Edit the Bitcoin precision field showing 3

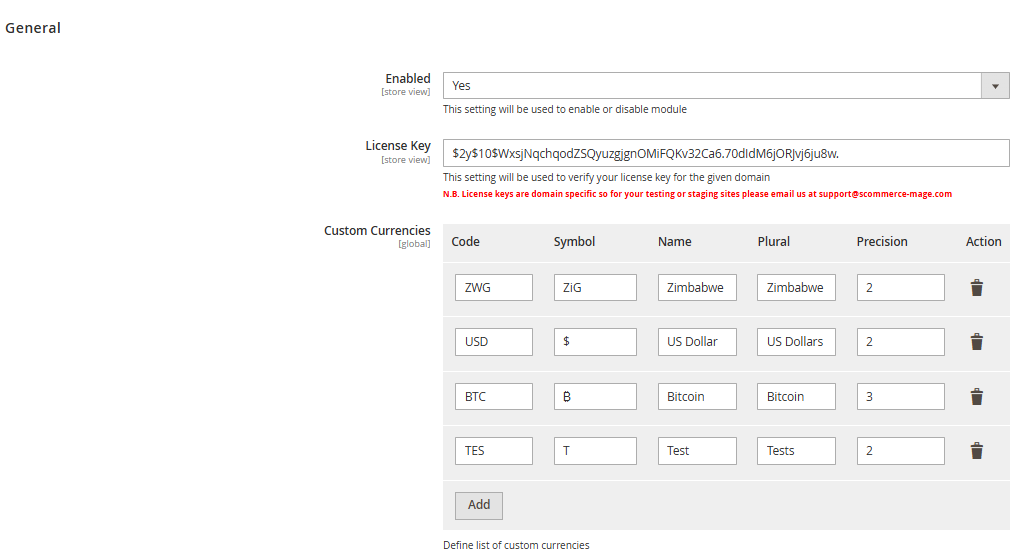coord(900,397)
